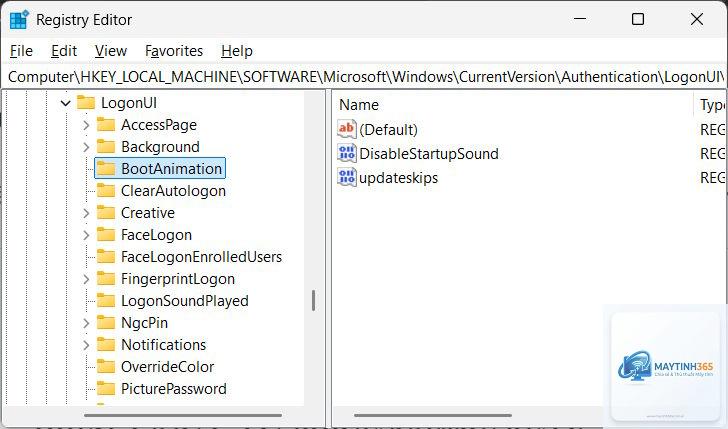
Task: Click the Type column header
Action: (710, 105)
